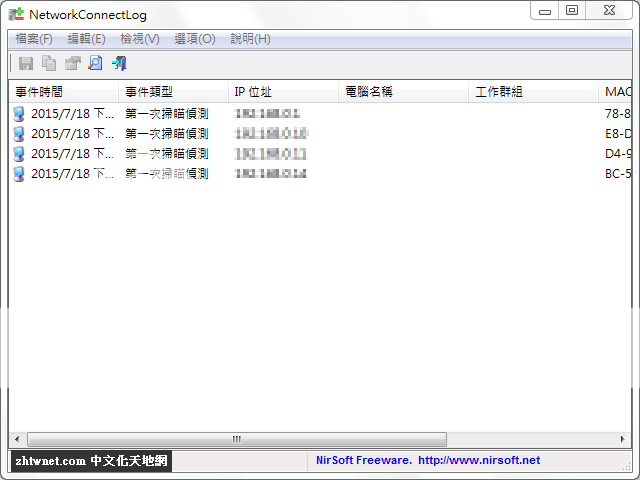Screen dimensions: 640x480
Task: Click 第一次掃瞄偵測 in the D4-9 row
Action: (x=167, y=154)
